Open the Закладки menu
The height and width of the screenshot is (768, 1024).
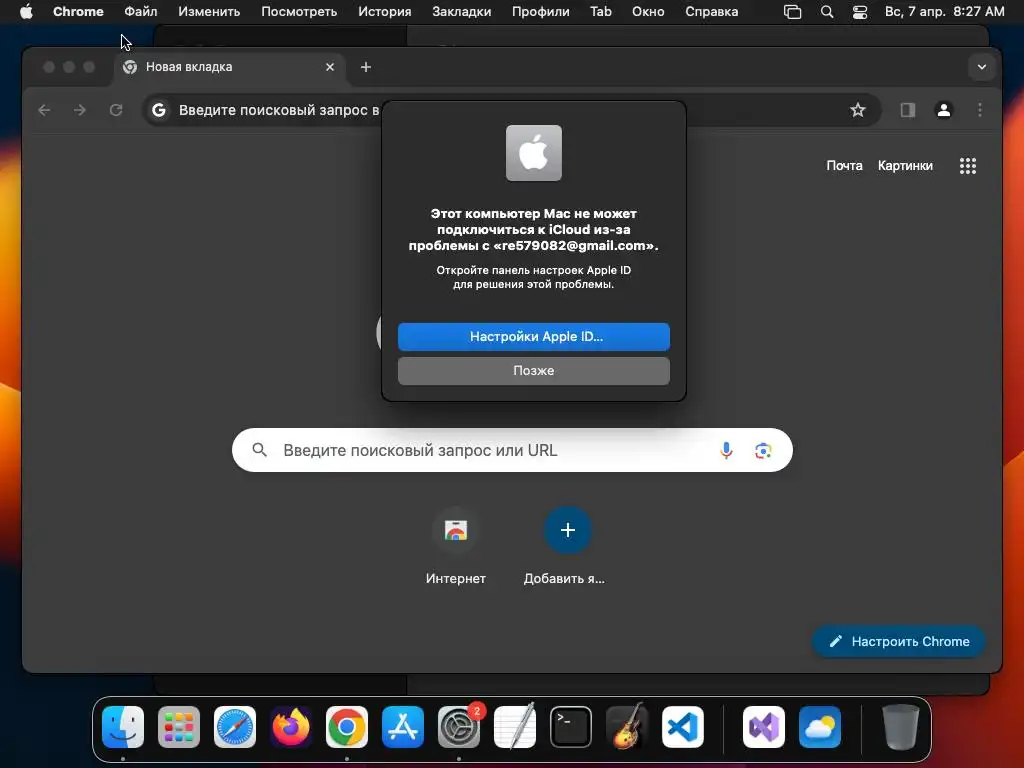point(462,12)
